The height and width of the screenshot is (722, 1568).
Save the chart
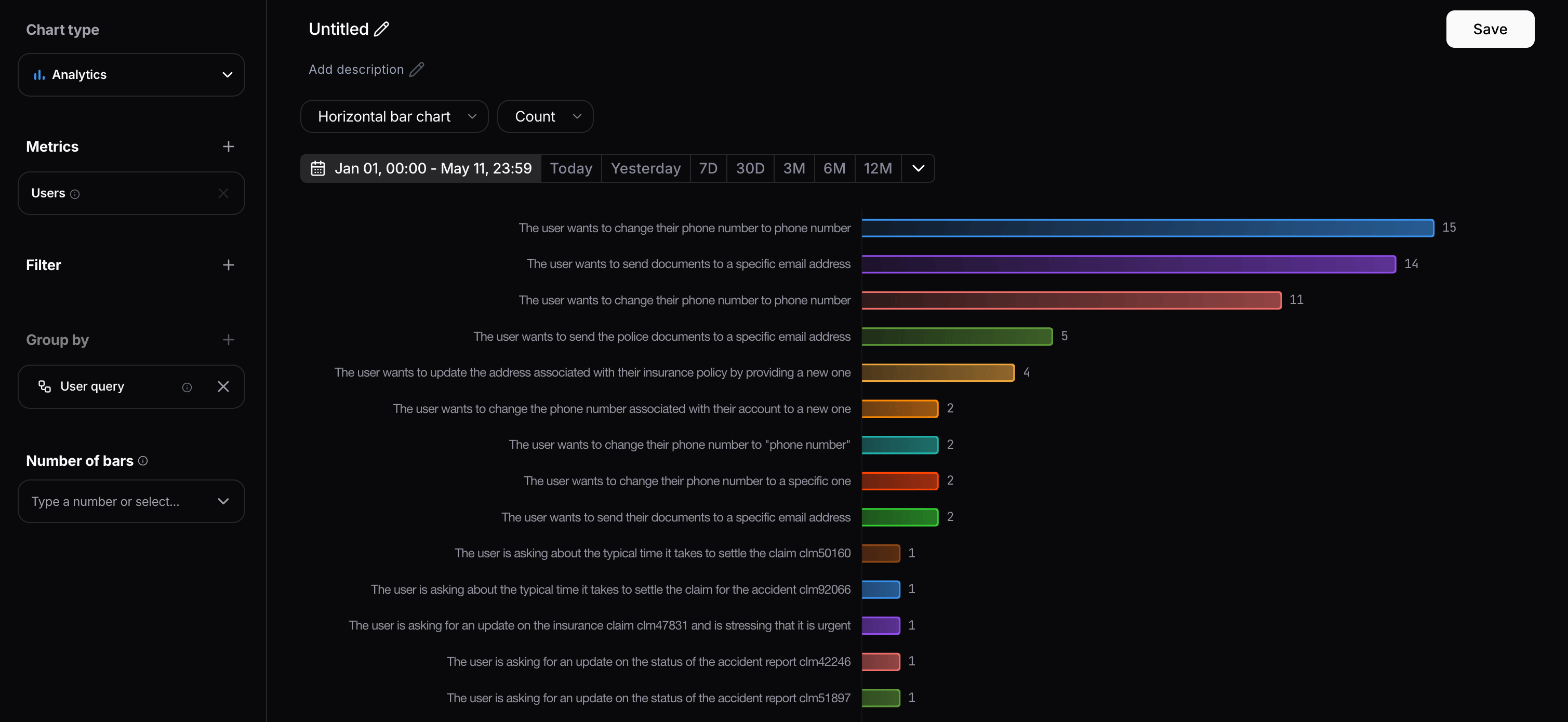pos(1490,29)
